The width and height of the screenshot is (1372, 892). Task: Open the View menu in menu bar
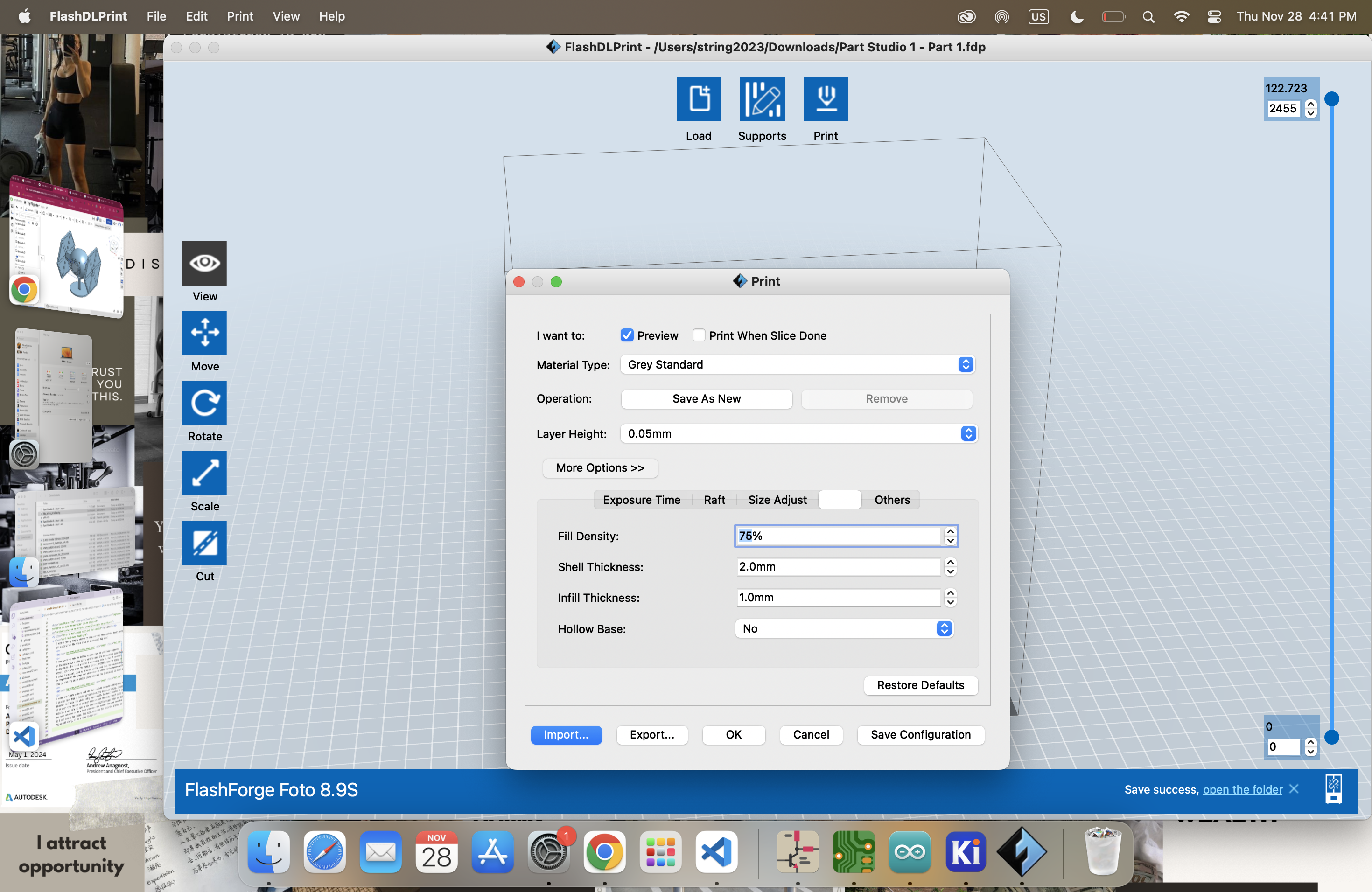[x=286, y=16]
